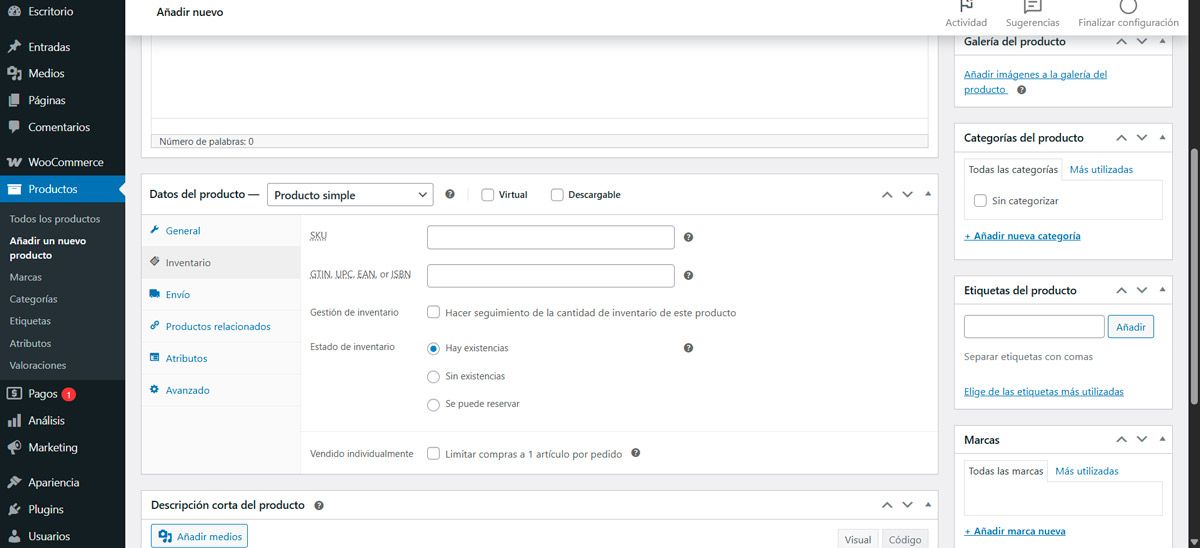Viewport: 1200px width, 548px height.
Task: Open the Valoraciones submenu item
Action: click(x=38, y=366)
